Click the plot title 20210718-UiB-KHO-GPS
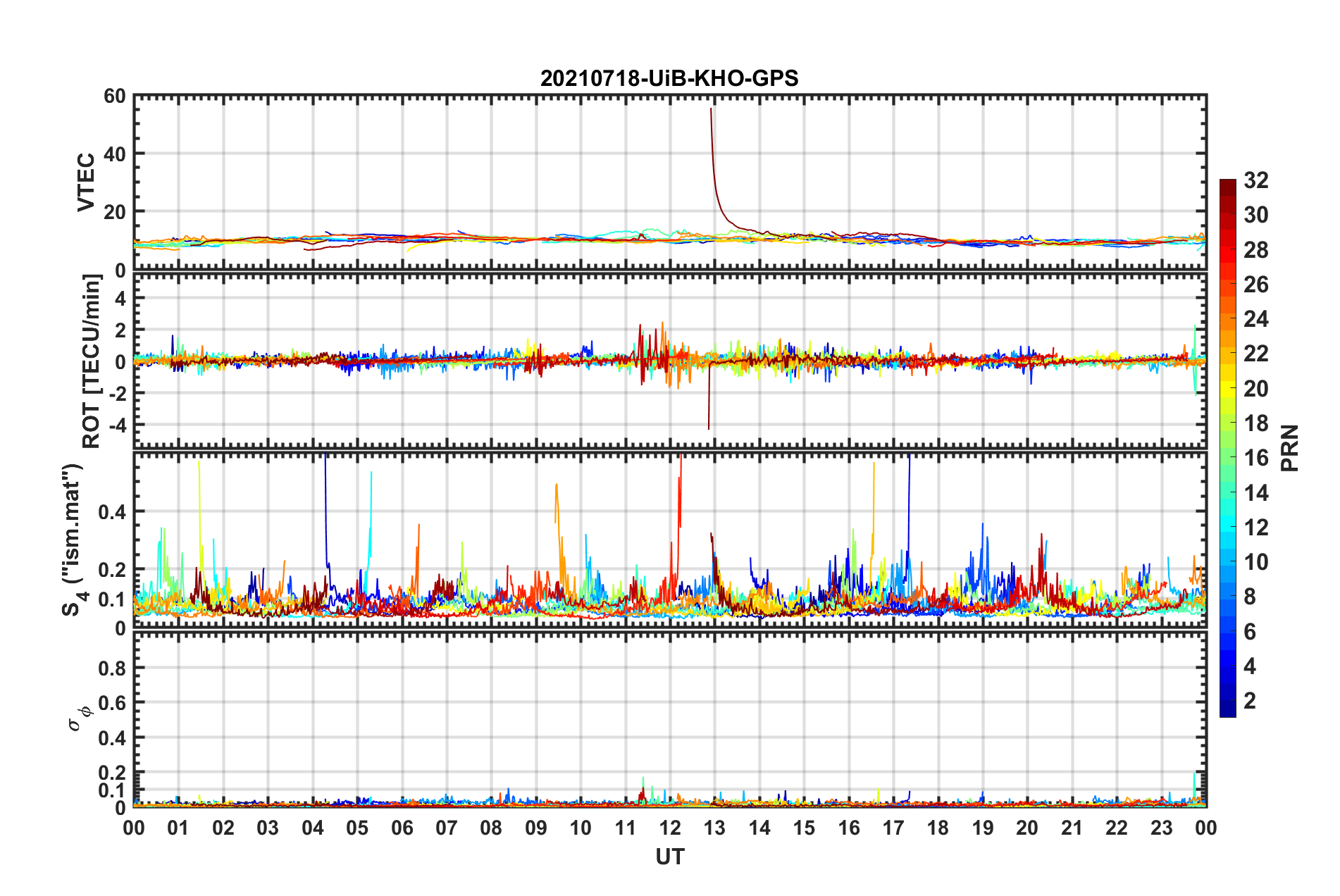1340x896 pixels. click(669, 78)
